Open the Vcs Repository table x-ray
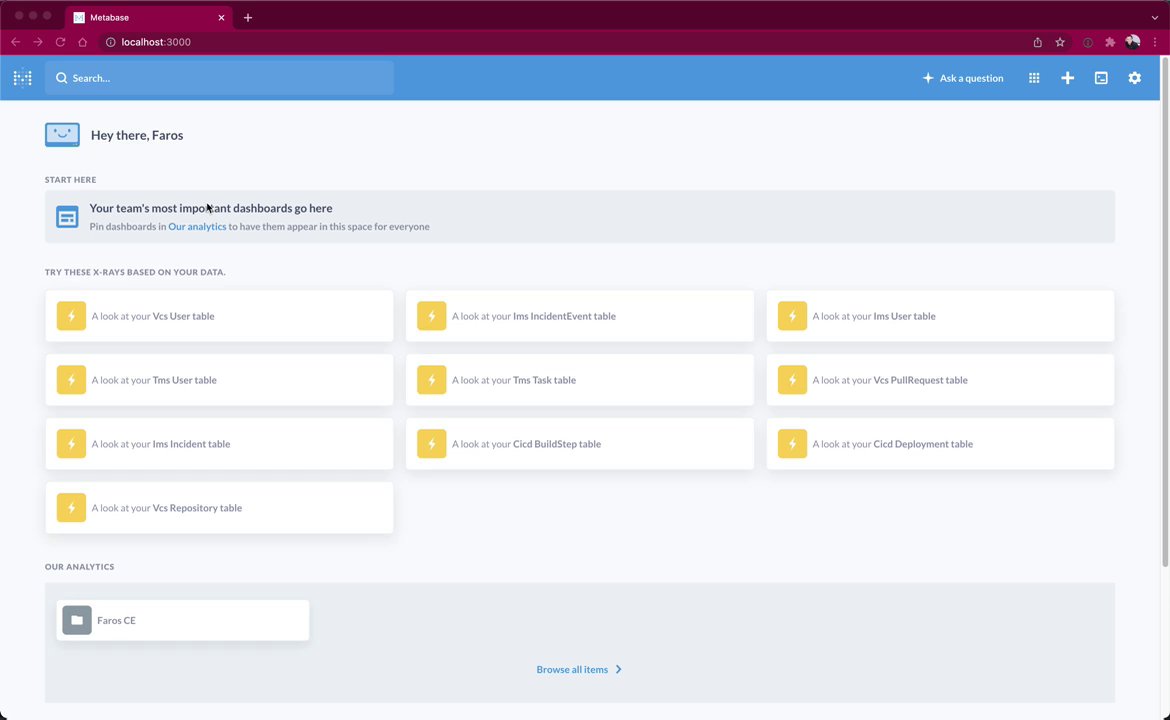This screenshot has width=1170, height=720. click(x=219, y=507)
